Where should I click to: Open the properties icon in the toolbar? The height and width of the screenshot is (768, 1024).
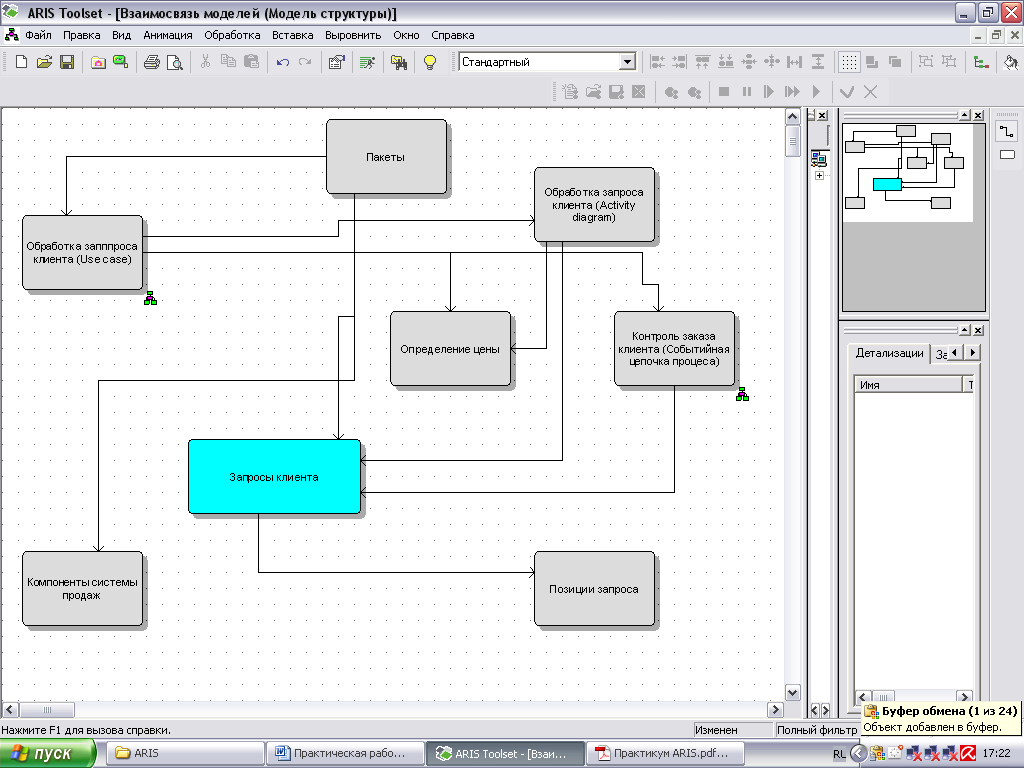pyautogui.click(x=336, y=62)
